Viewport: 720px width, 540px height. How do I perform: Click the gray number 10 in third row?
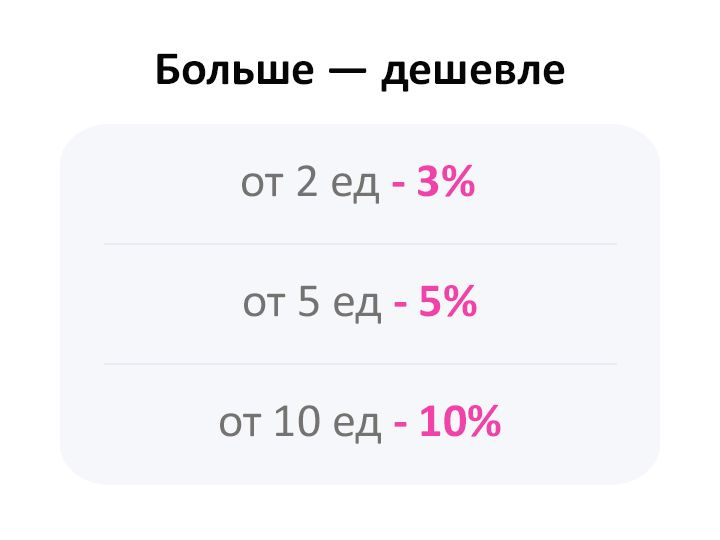297,421
